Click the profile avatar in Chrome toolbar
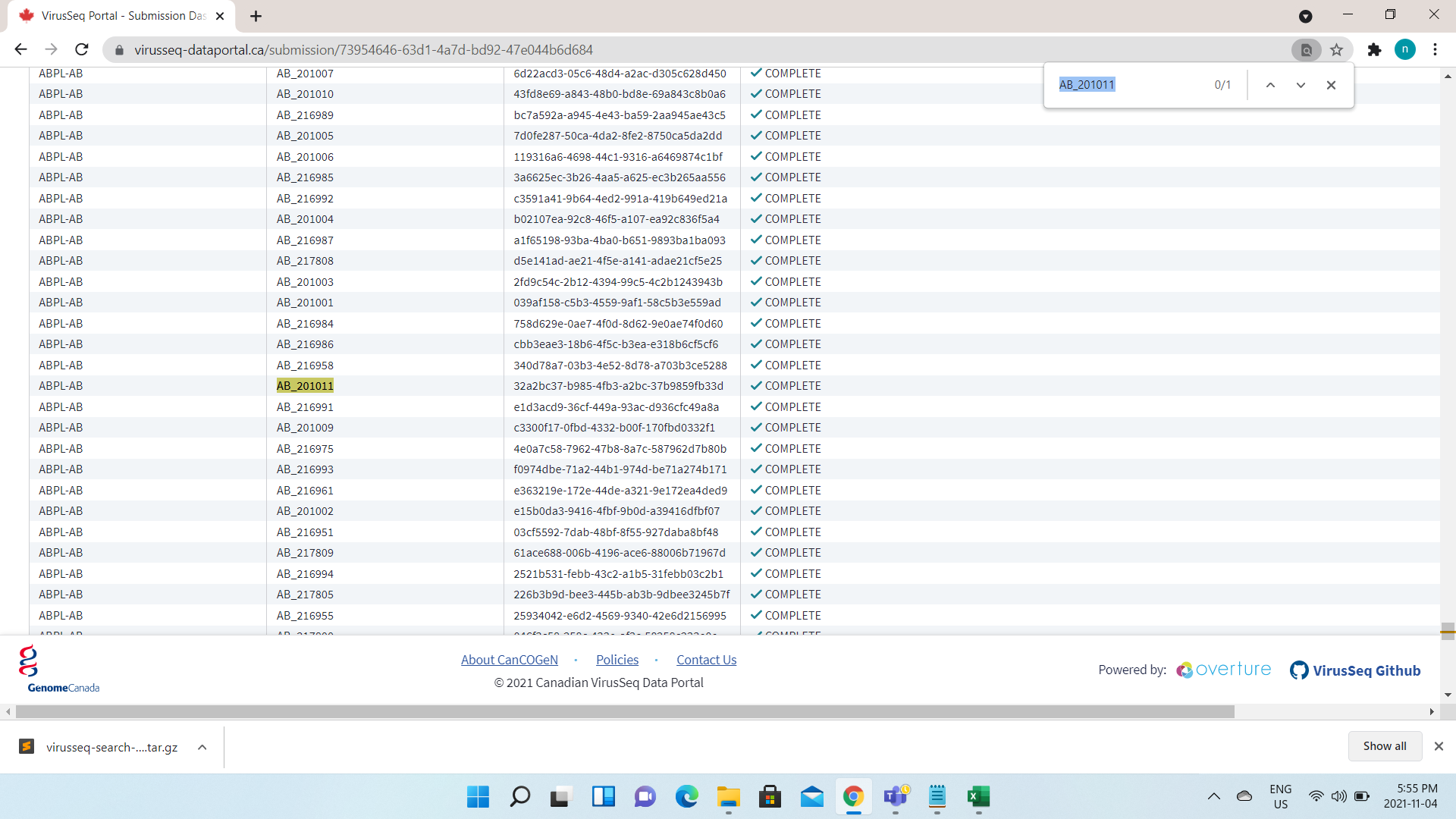The width and height of the screenshot is (1456, 819). (1406, 49)
